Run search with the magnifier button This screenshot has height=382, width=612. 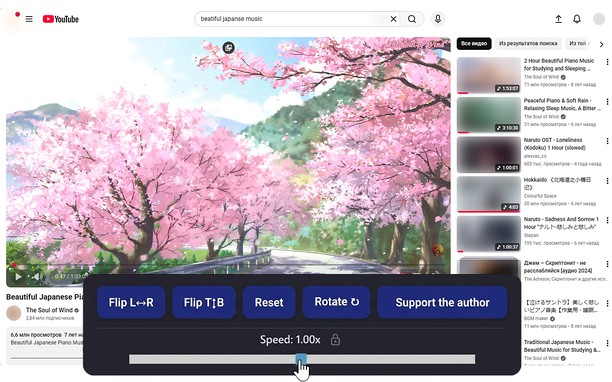point(412,19)
